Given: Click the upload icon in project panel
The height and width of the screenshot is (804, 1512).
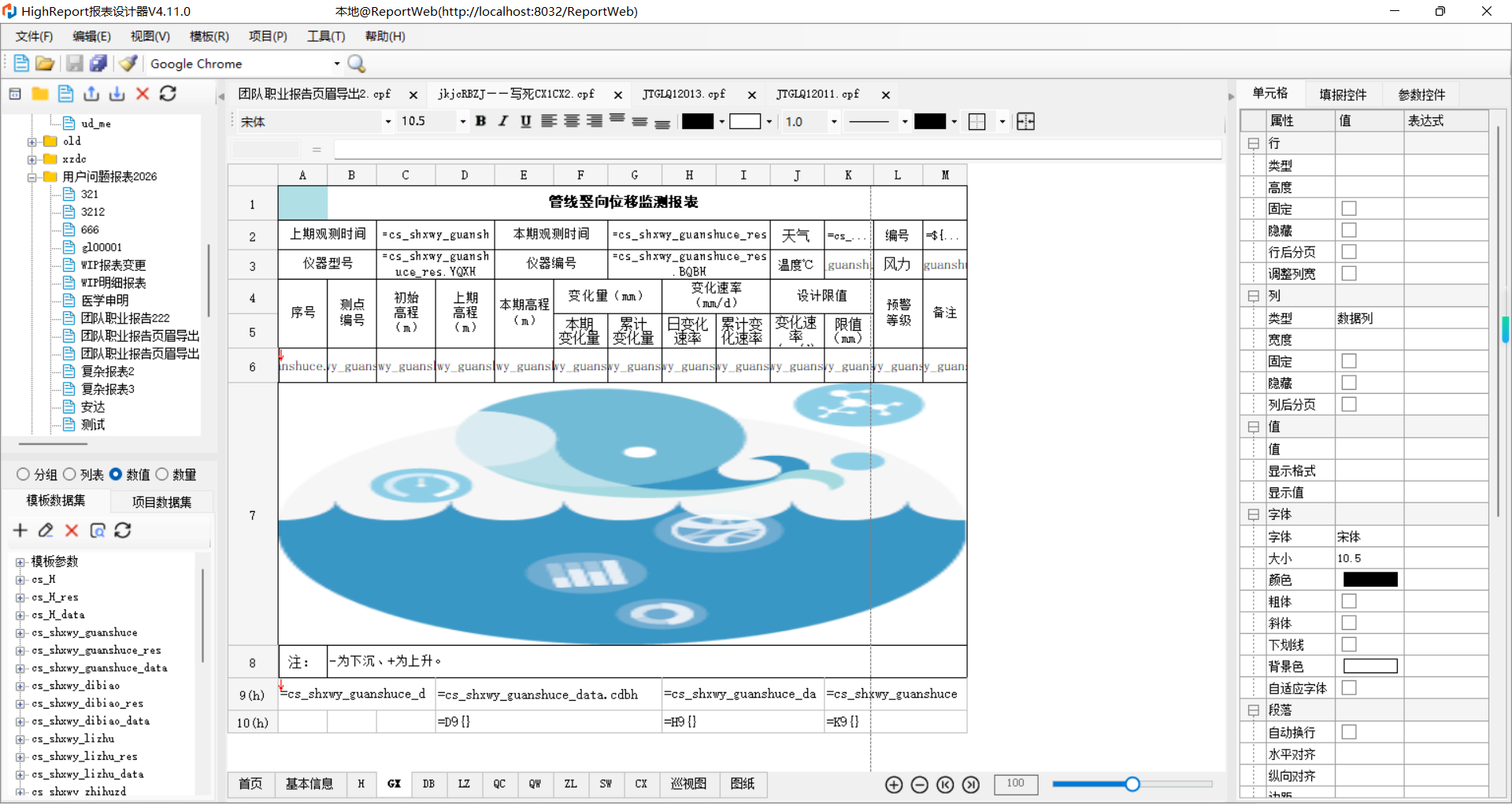Looking at the screenshot, I should point(91,94).
